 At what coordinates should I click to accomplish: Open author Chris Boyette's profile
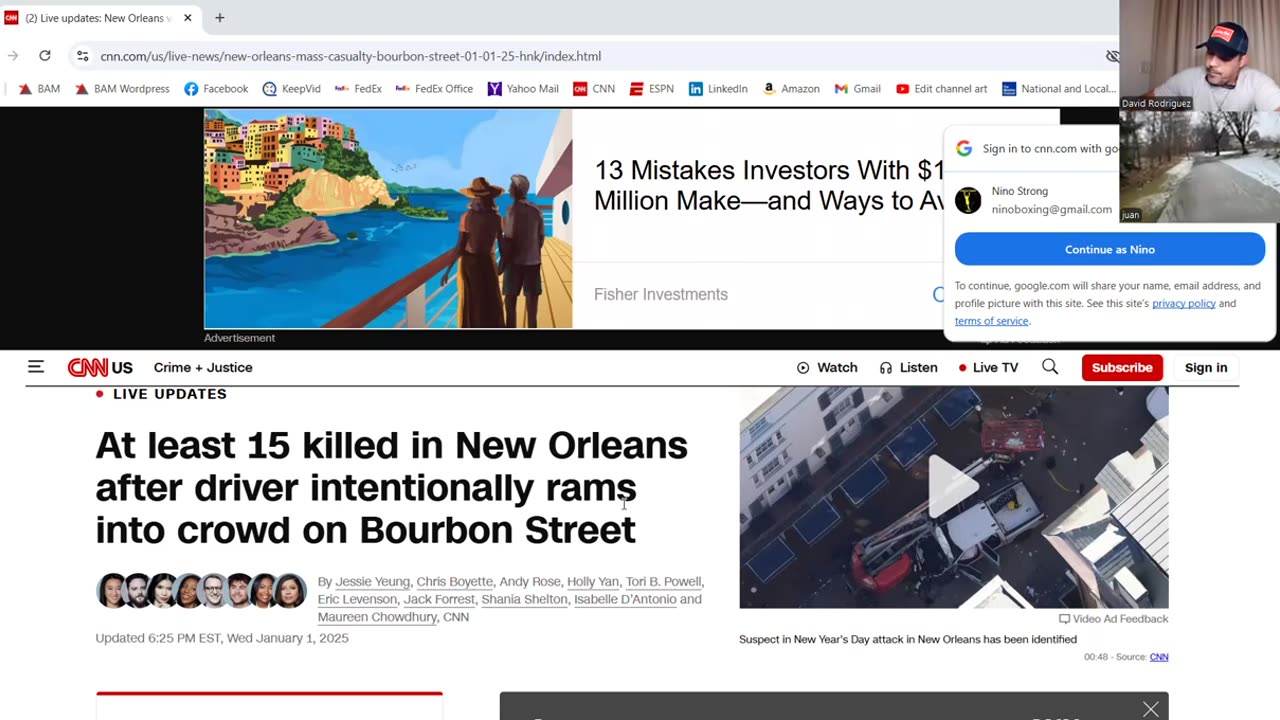[455, 582]
